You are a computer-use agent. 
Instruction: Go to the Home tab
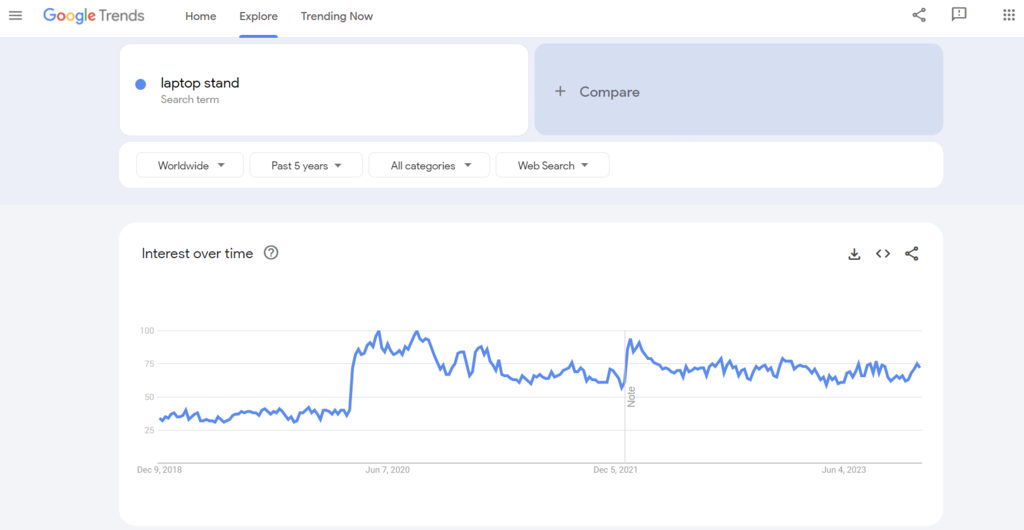(x=200, y=17)
